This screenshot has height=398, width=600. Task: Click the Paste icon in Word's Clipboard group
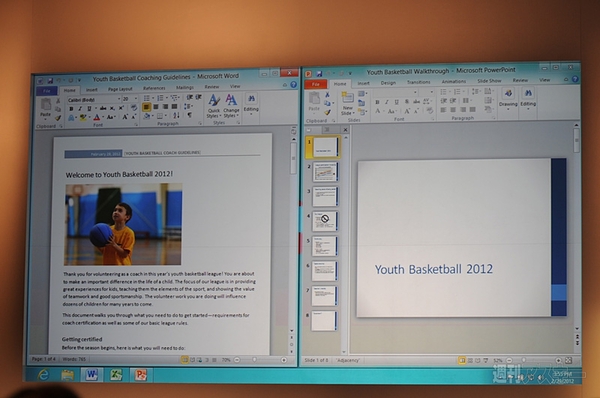(x=46, y=104)
